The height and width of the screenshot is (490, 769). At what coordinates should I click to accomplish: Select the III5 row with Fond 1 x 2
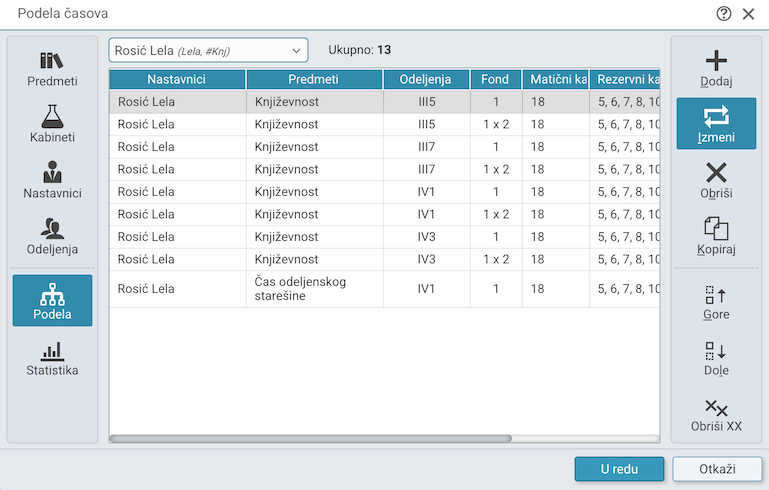click(384, 125)
